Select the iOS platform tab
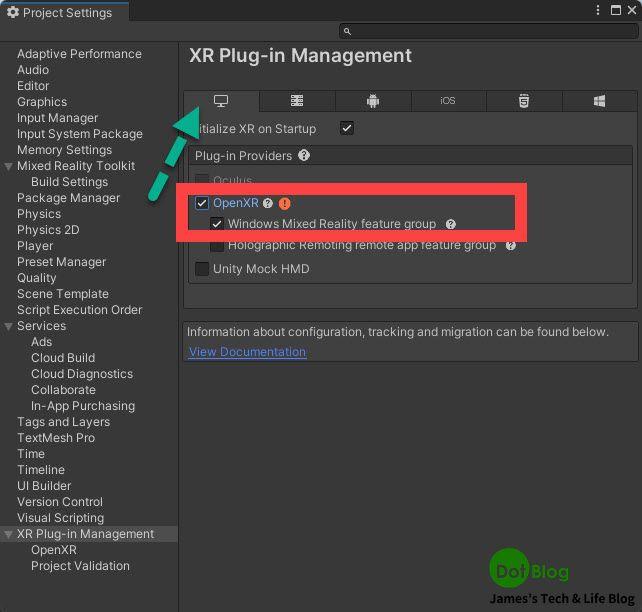Viewport: 642px width, 612px height. [448, 101]
